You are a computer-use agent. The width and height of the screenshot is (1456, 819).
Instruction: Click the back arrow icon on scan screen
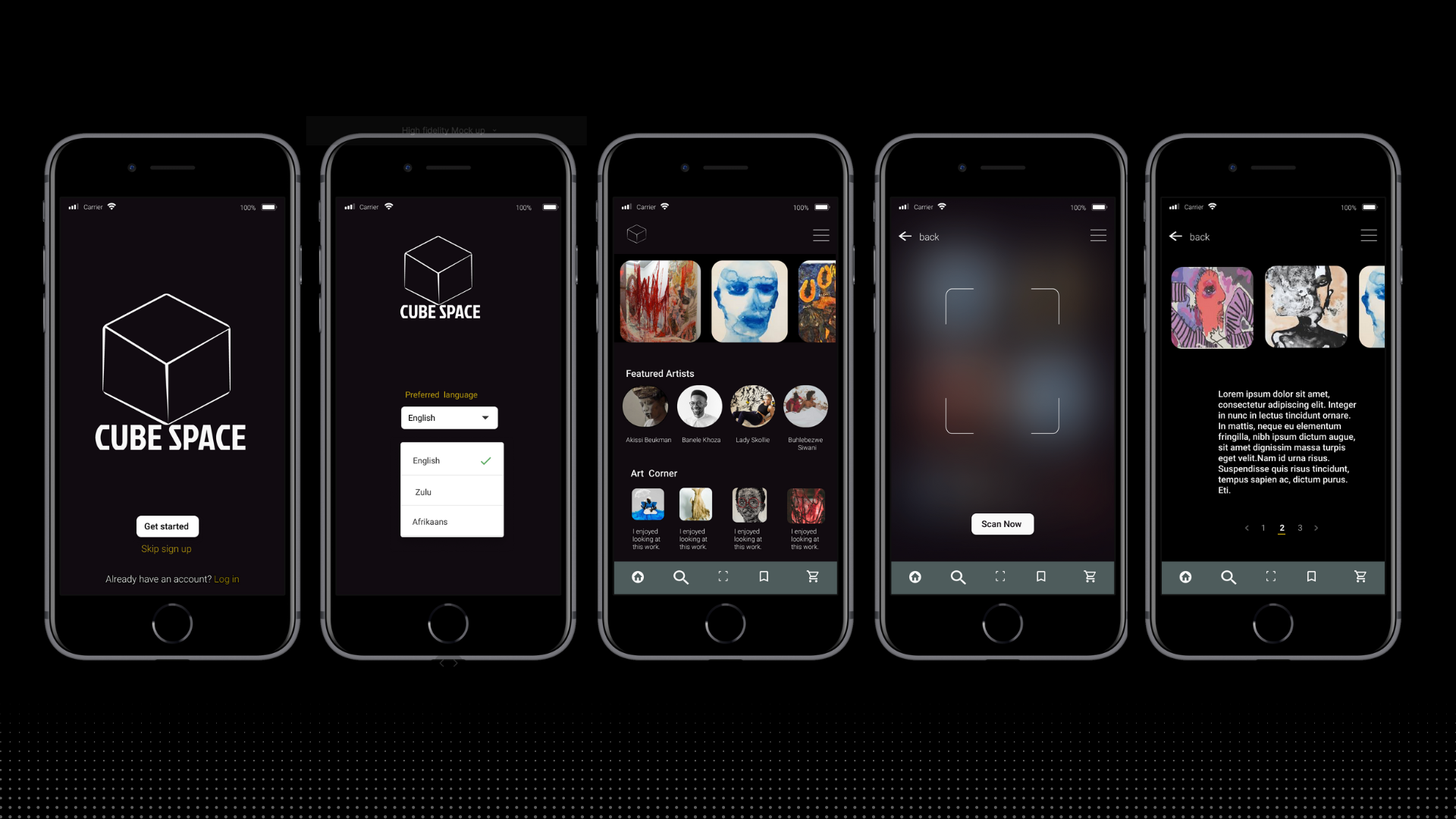(x=906, y=237)
